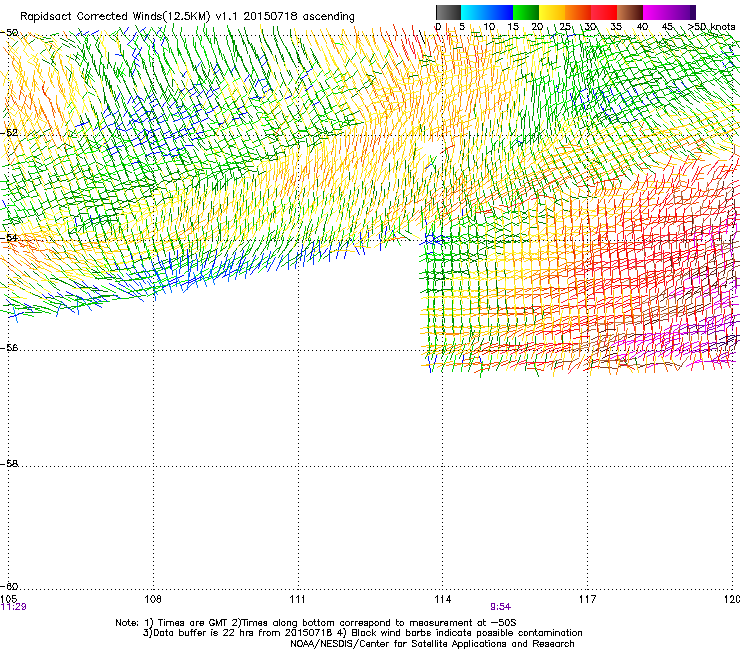740x650 pixels.
Task: Click the latitude label '-56'
Action: 9,347
